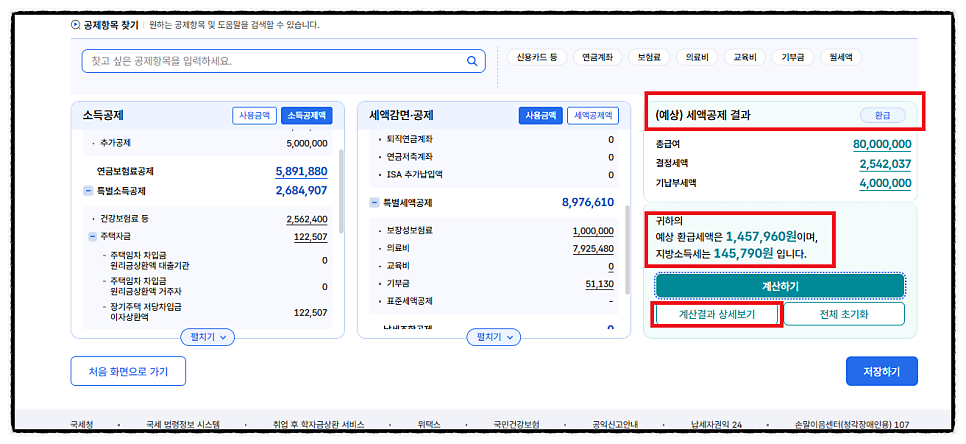Open 공익신고안내 footer link
Screen dimensions: 966x444
point(615,425)
